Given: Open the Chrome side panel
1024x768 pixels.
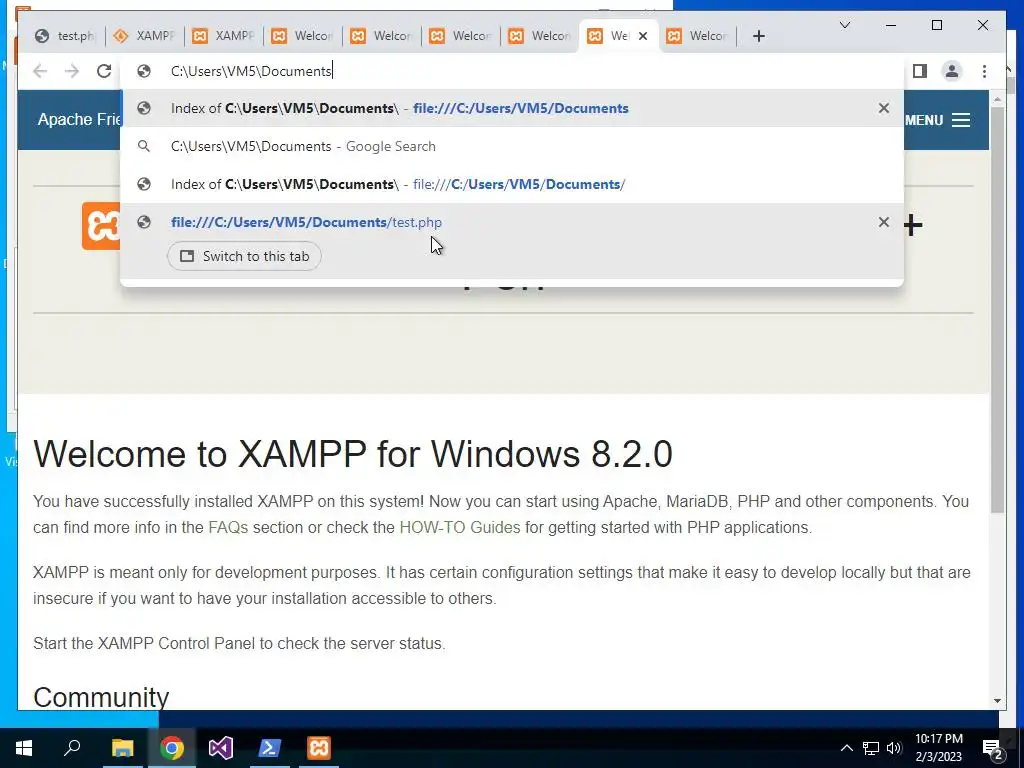Looking at the screenshot, I should pyautogui.click(x=920, y=71).
